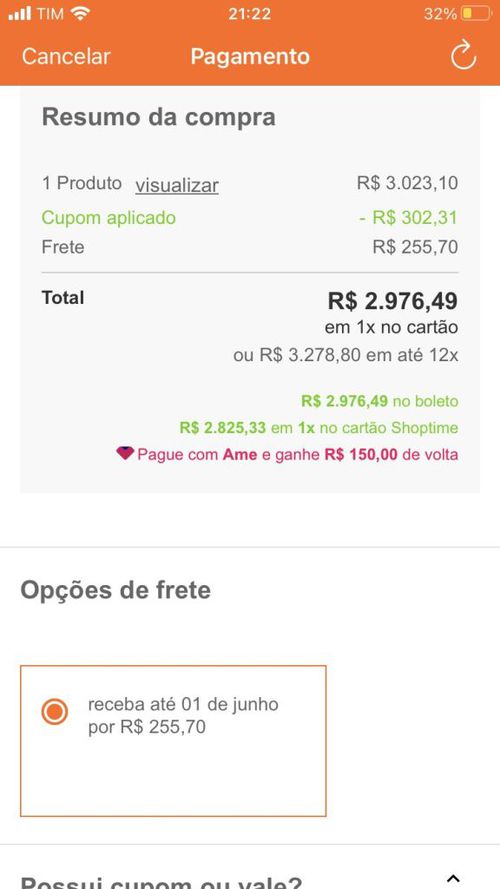Viewport: 500px width, 889px height.
Task: Tap the Wi-Fi status icon
Action: coord(81,14)
